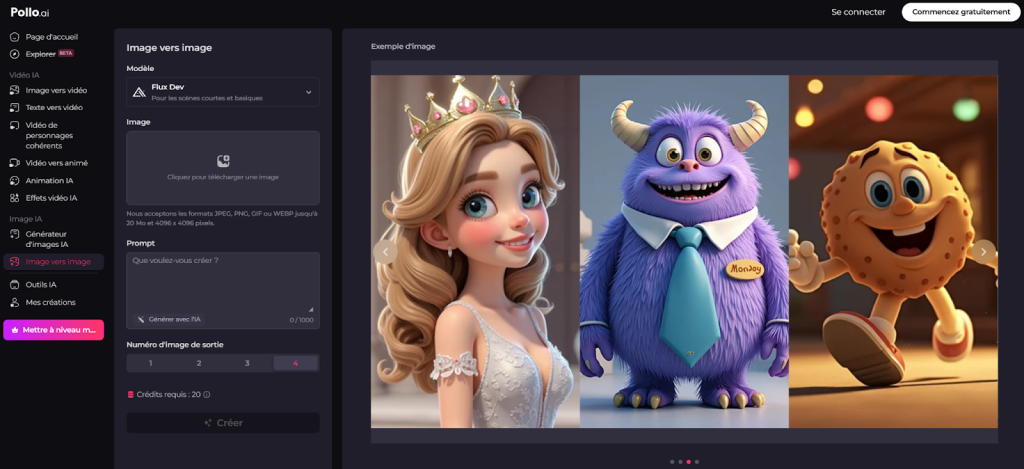Viewport: 1024px width, 469px height.
Task: Click Commencez gratuitement button
Action: [x=959, y=12]
